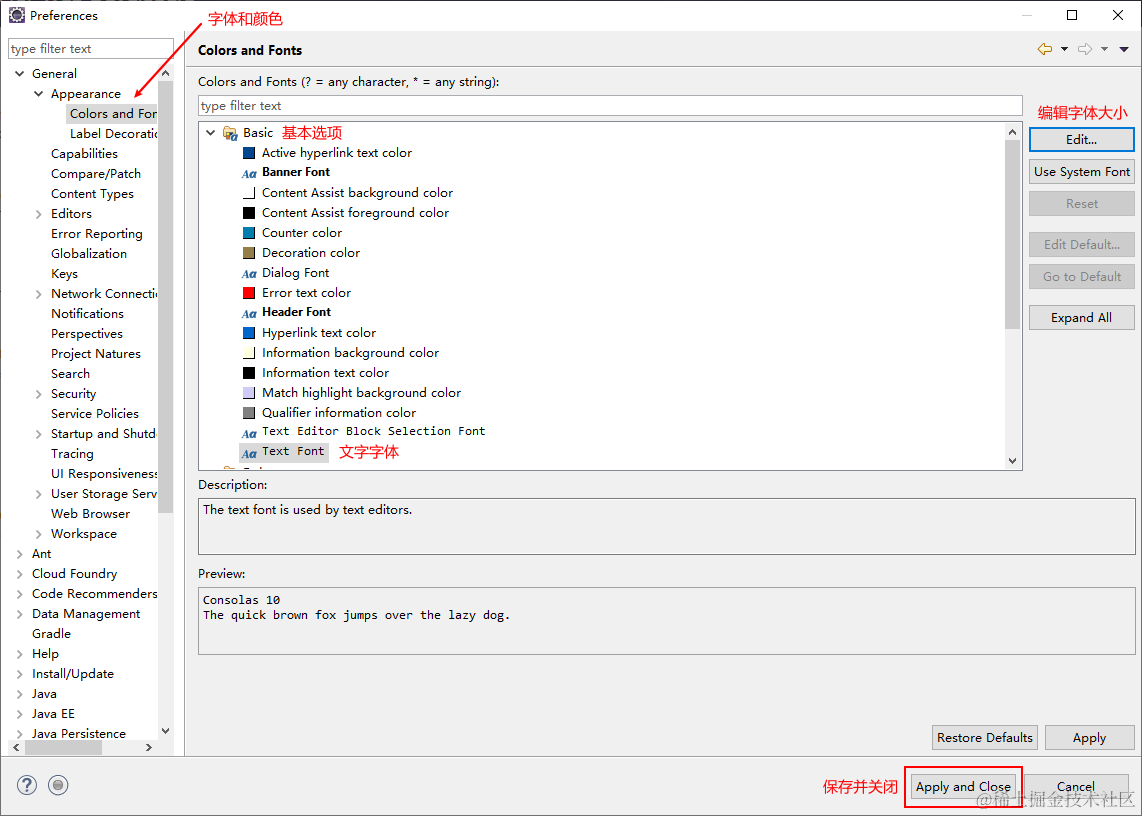The image size is (1142, 816).
Task: Open the Web Browser preference page
Action: click(90, 514)
